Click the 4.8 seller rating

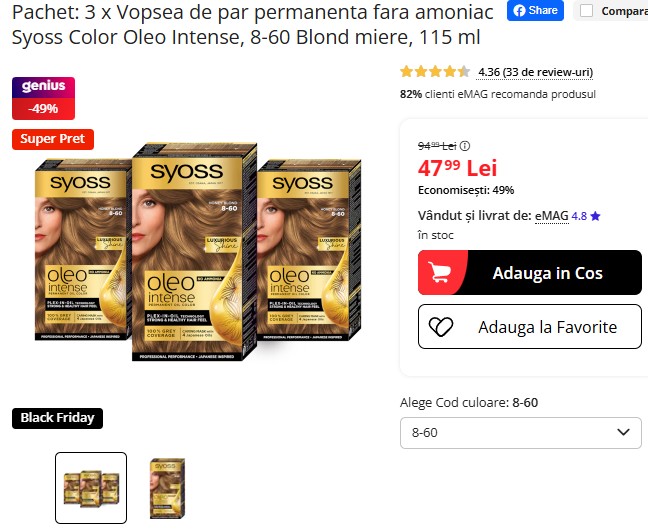tap(579, 216)
